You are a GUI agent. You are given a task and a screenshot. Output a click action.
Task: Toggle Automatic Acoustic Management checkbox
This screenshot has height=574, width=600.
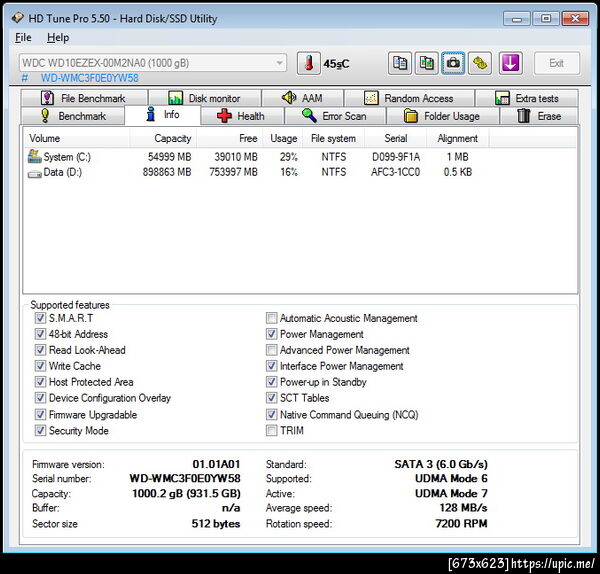pos(271,318)
